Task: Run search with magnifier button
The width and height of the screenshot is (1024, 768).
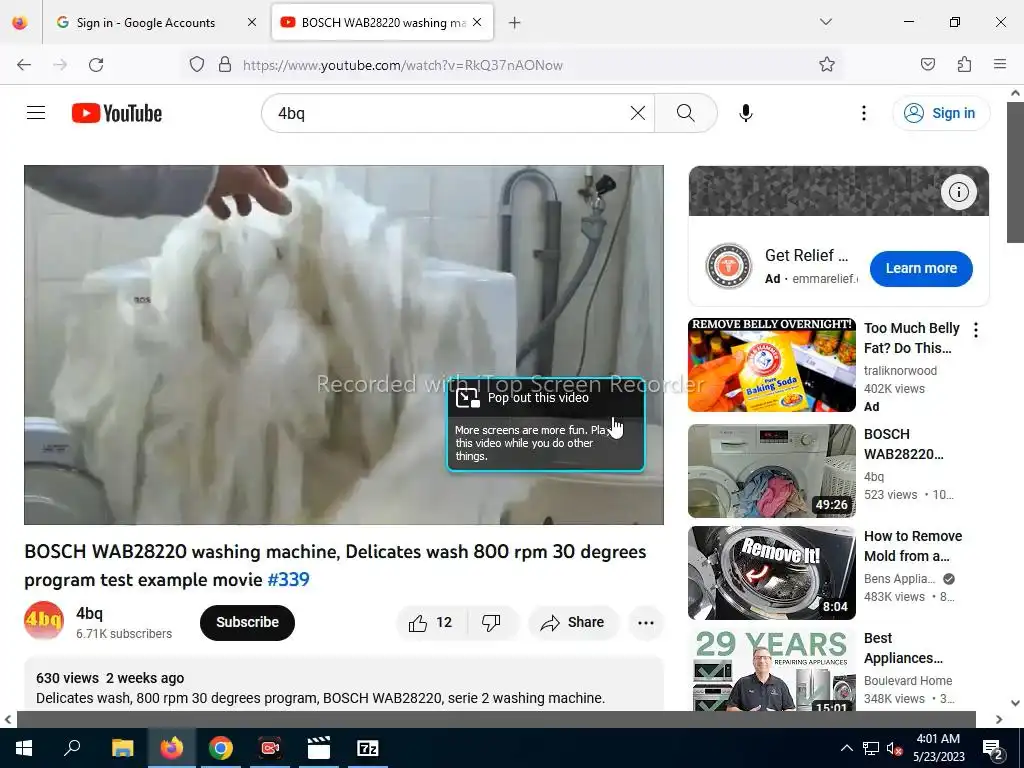Action: 686,113
